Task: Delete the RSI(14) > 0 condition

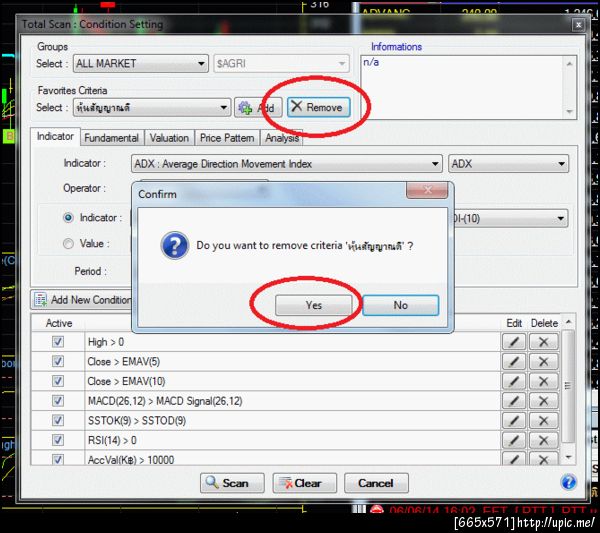Action: pos(543,440)
